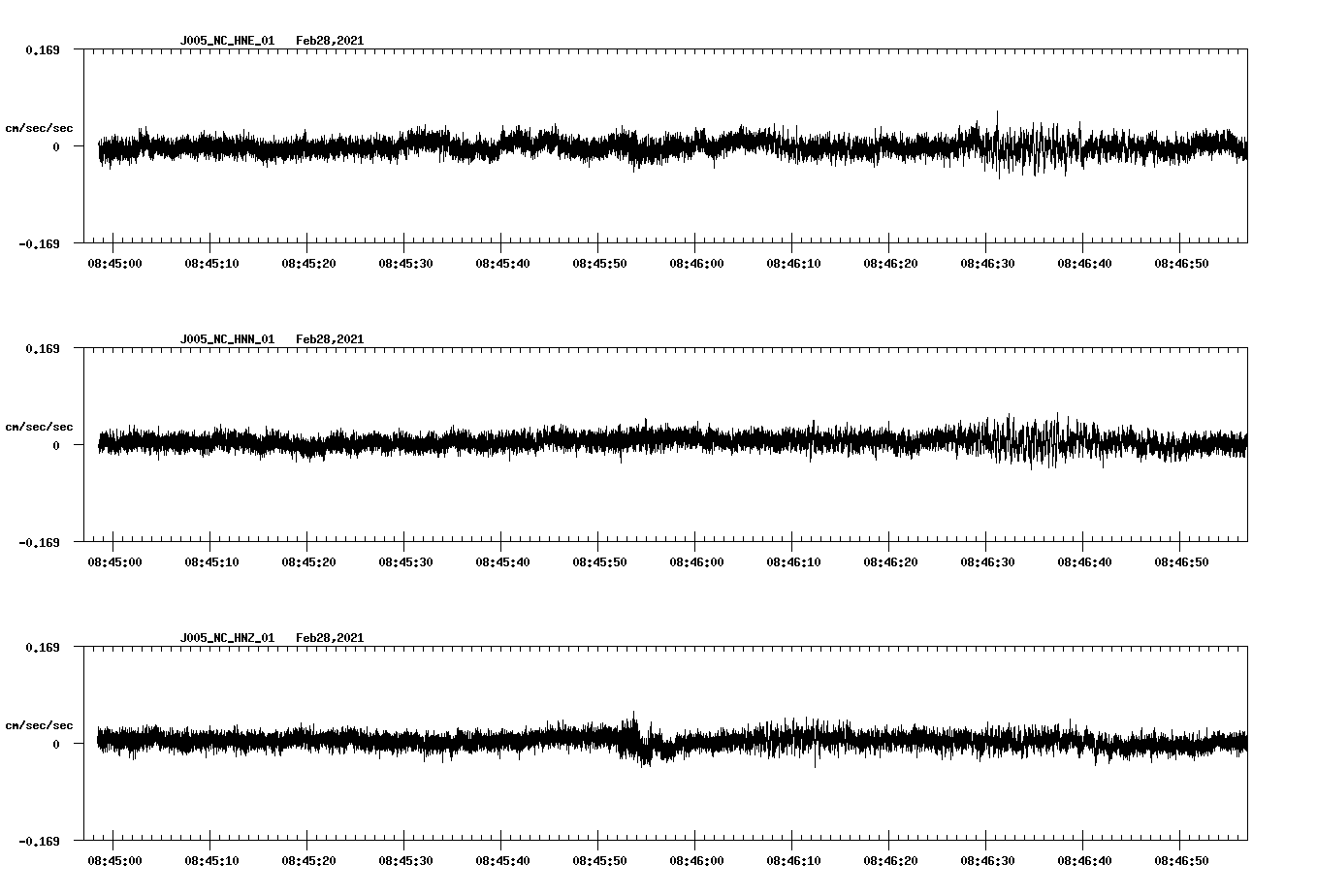Click the 08:45:50 label on middle plot axis
1317x896 pixels.
point(600,560)
